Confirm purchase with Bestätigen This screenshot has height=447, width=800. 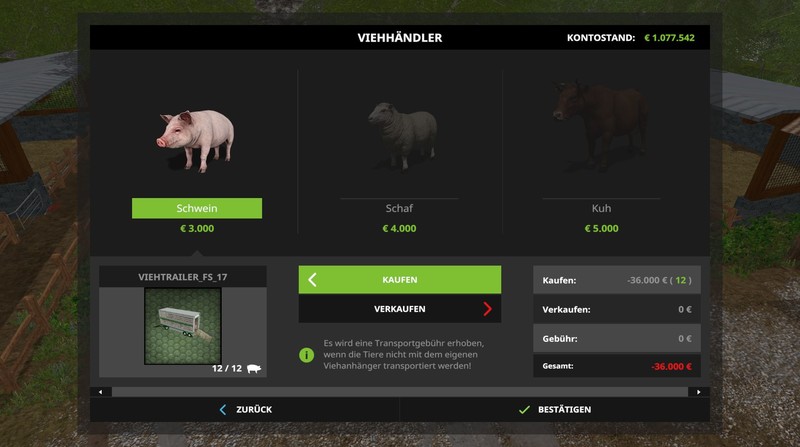coord(555,410)
